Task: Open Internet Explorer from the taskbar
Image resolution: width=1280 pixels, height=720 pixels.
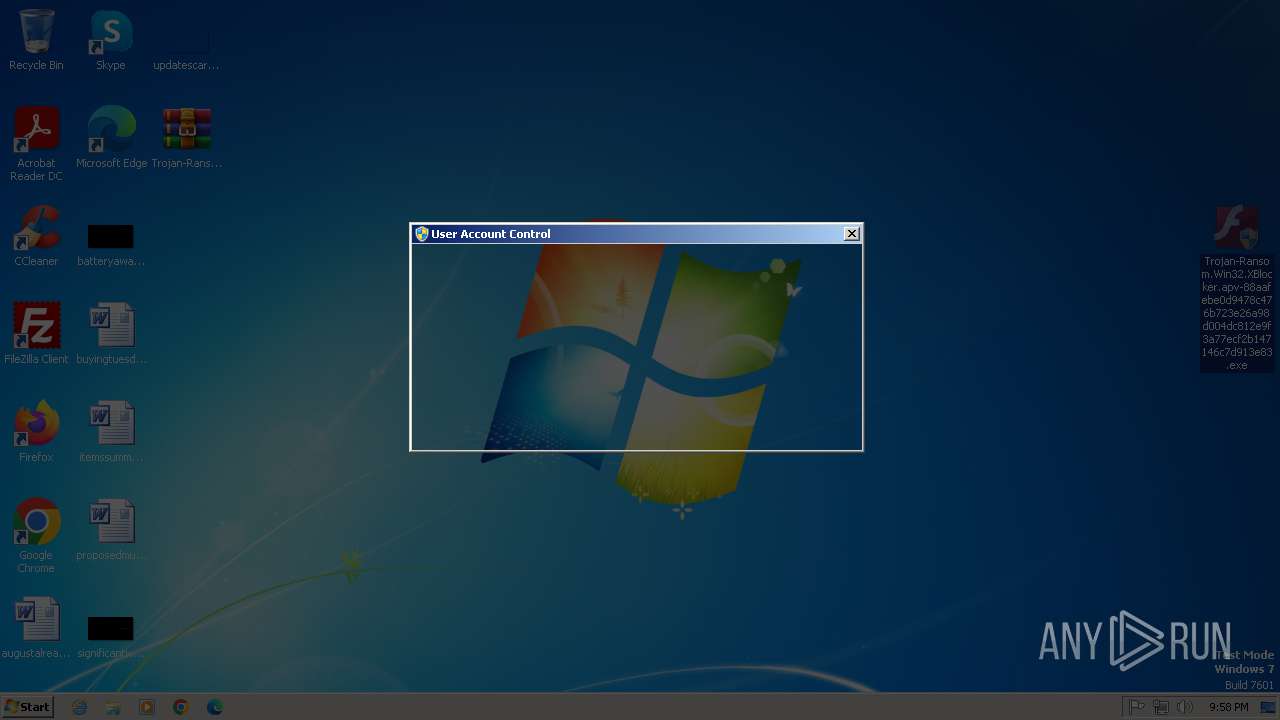Action: coord(80,707)
